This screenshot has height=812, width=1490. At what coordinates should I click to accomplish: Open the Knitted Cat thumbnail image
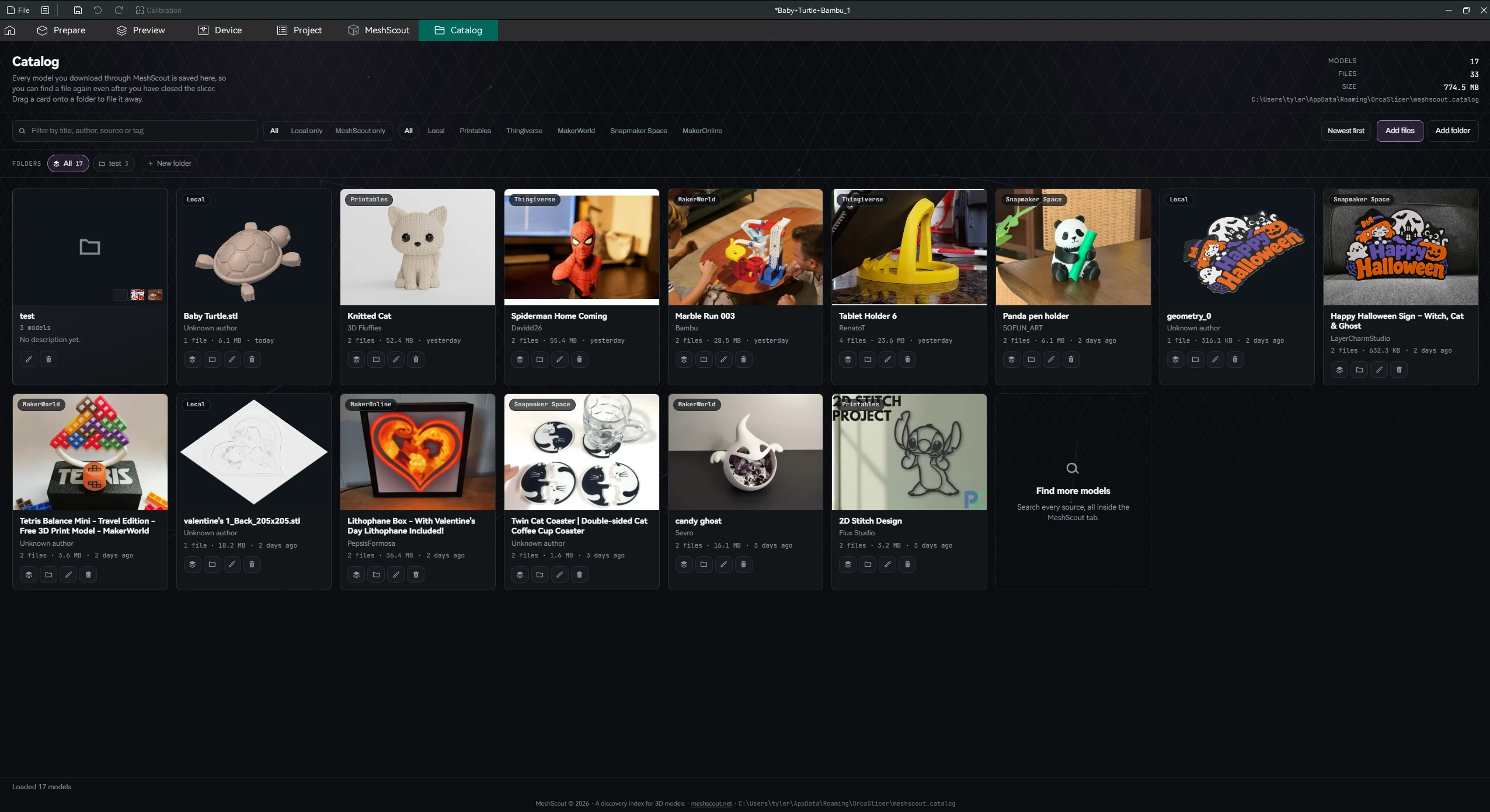pos(417,247)
